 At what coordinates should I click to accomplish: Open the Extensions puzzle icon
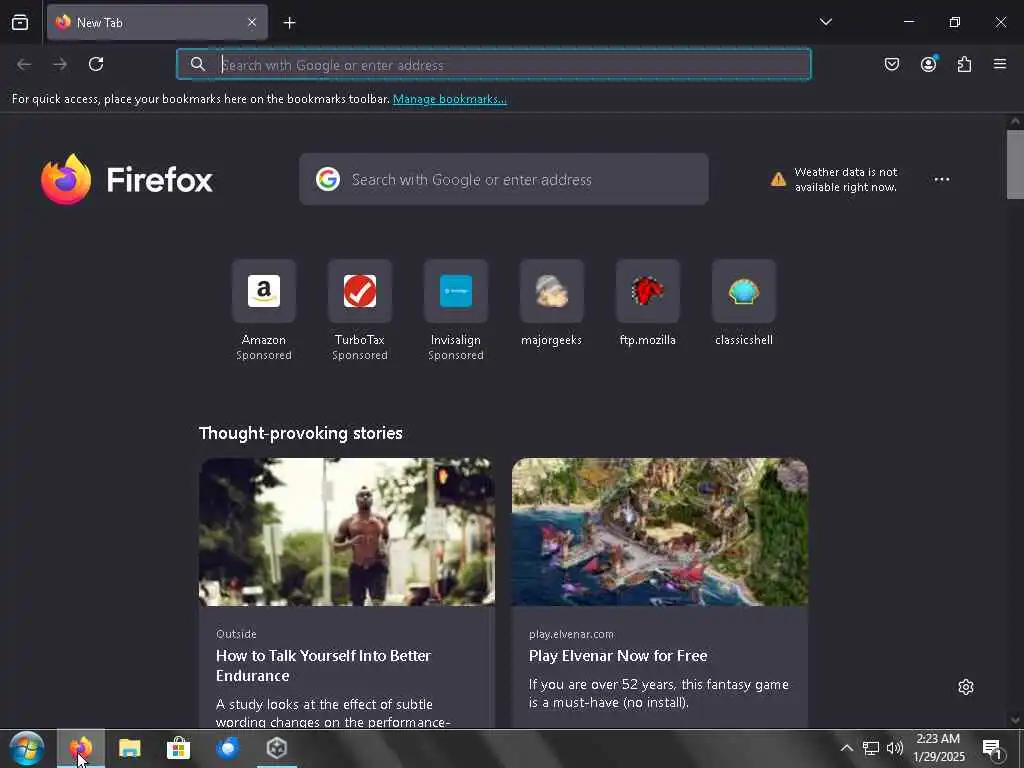pos(964,64)
